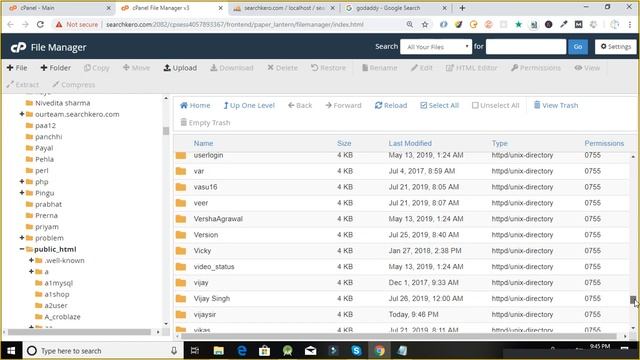
Task: Select All files checkbox button
Action: [x=440, y=105]
